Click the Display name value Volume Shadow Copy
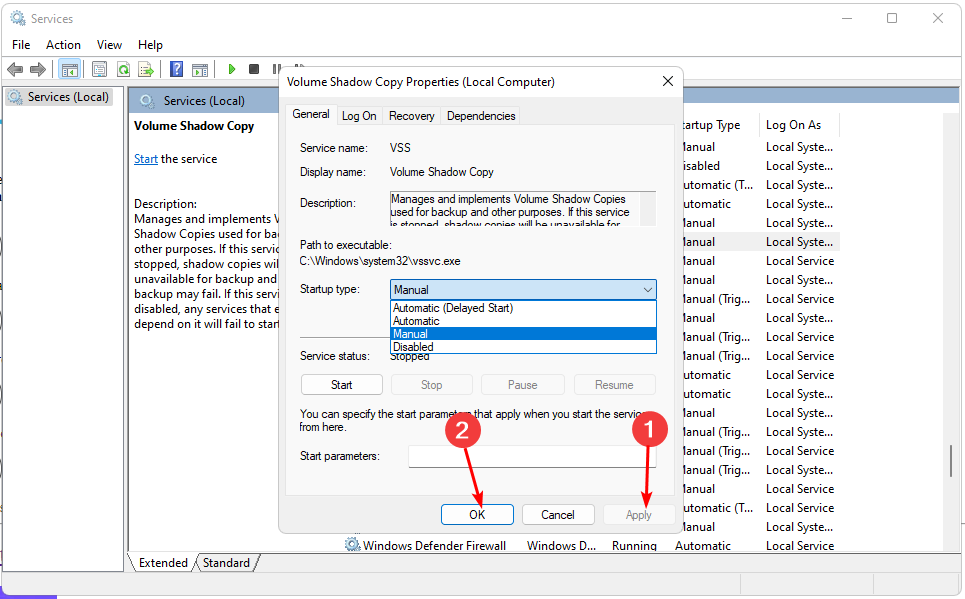This screenshot has height=599, width=965. tap(441, 172)
